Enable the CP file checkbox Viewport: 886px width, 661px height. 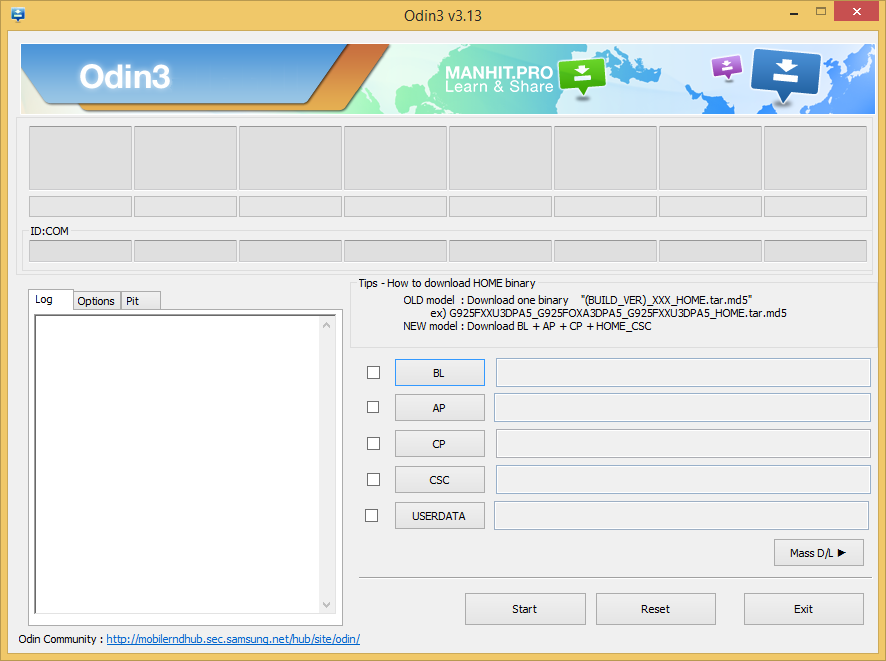tap(373, 443)
